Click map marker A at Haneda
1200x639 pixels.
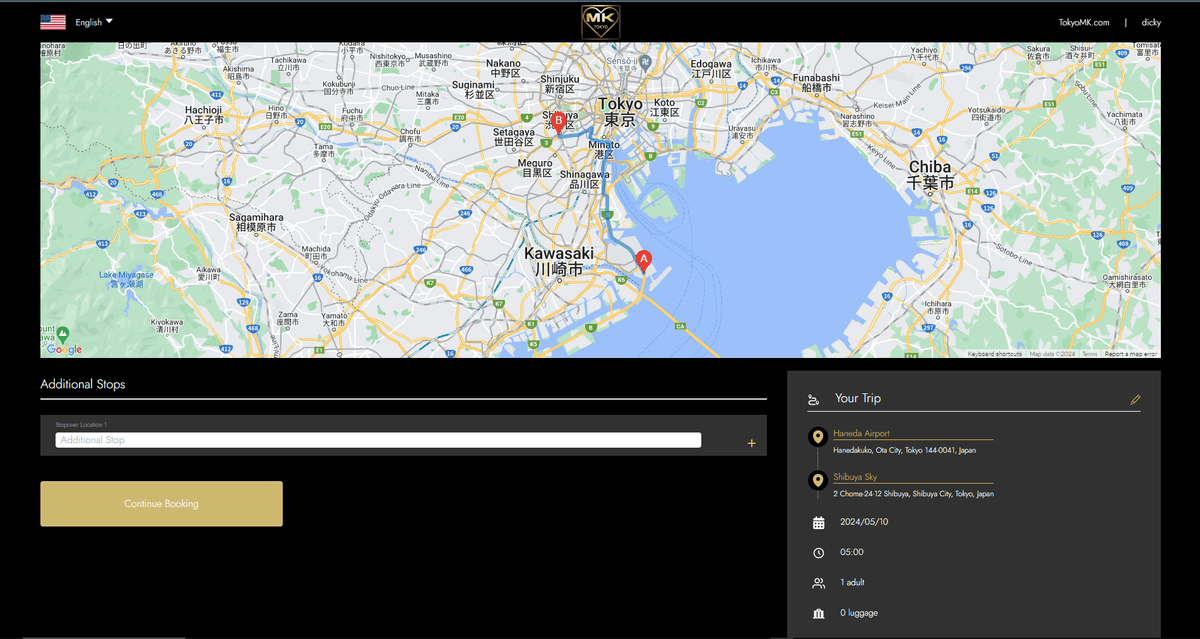644,260
